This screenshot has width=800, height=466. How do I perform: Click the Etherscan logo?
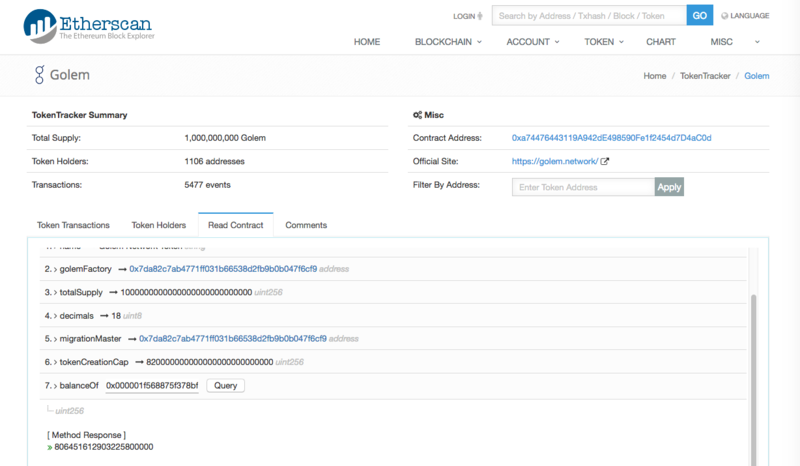point(89,26)
